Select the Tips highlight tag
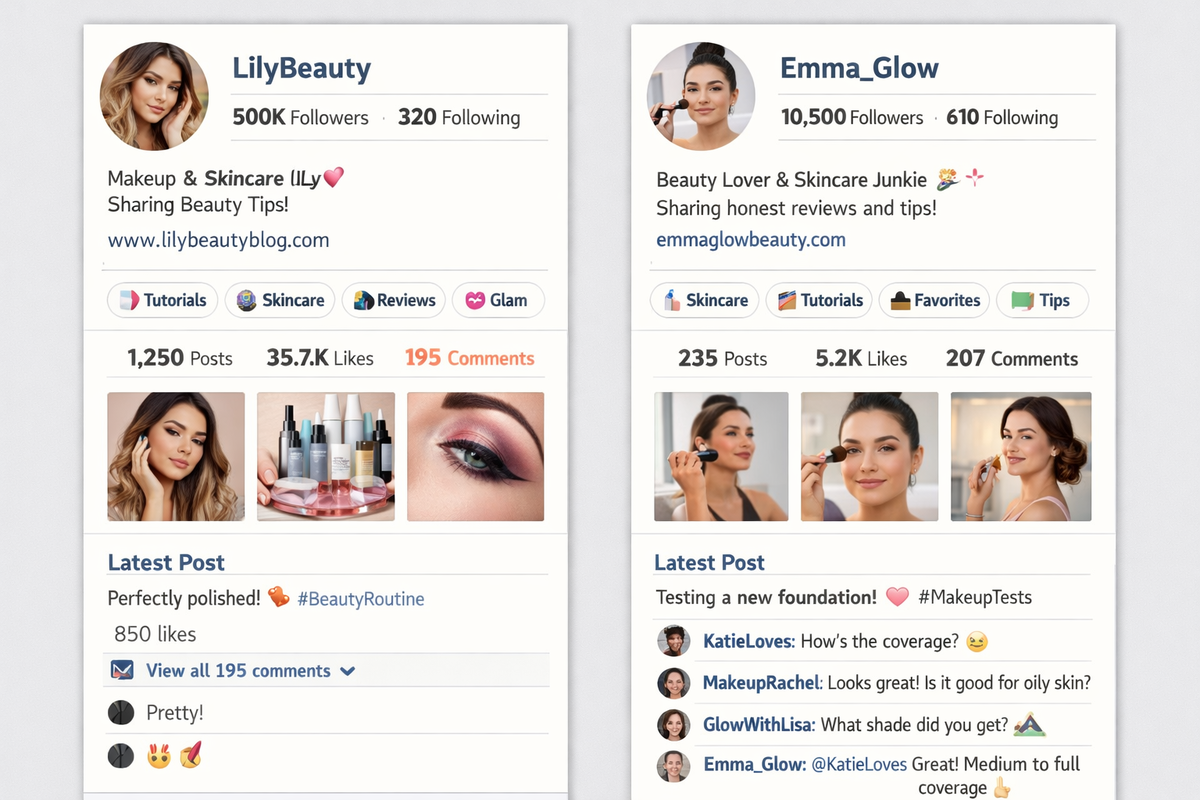 1042,300
